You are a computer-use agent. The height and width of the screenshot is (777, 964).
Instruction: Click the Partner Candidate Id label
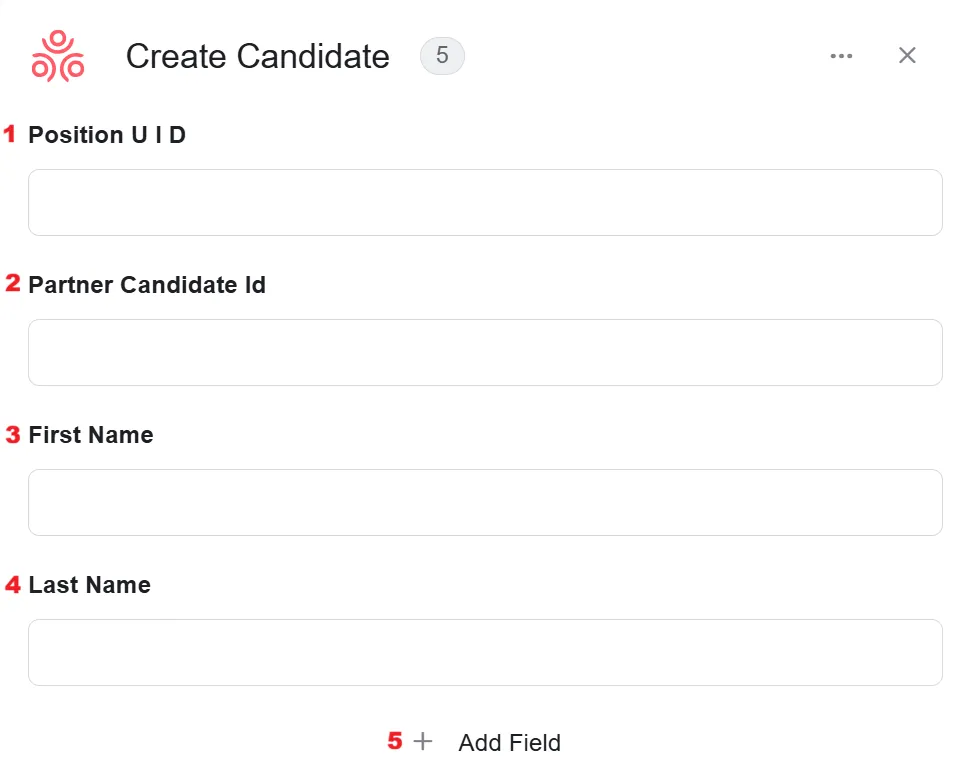click(147, 285)
